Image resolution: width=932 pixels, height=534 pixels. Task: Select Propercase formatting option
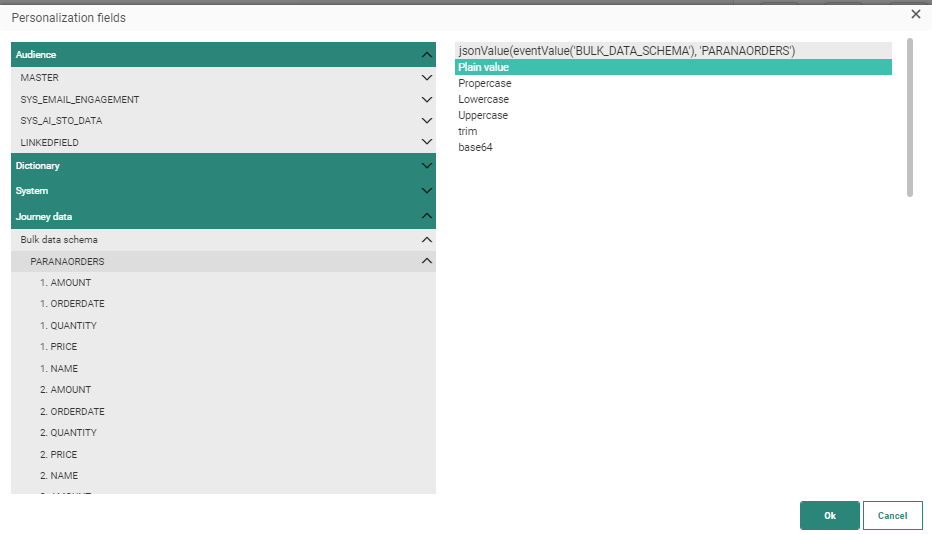pyautogui.click(x=485, y=84)
